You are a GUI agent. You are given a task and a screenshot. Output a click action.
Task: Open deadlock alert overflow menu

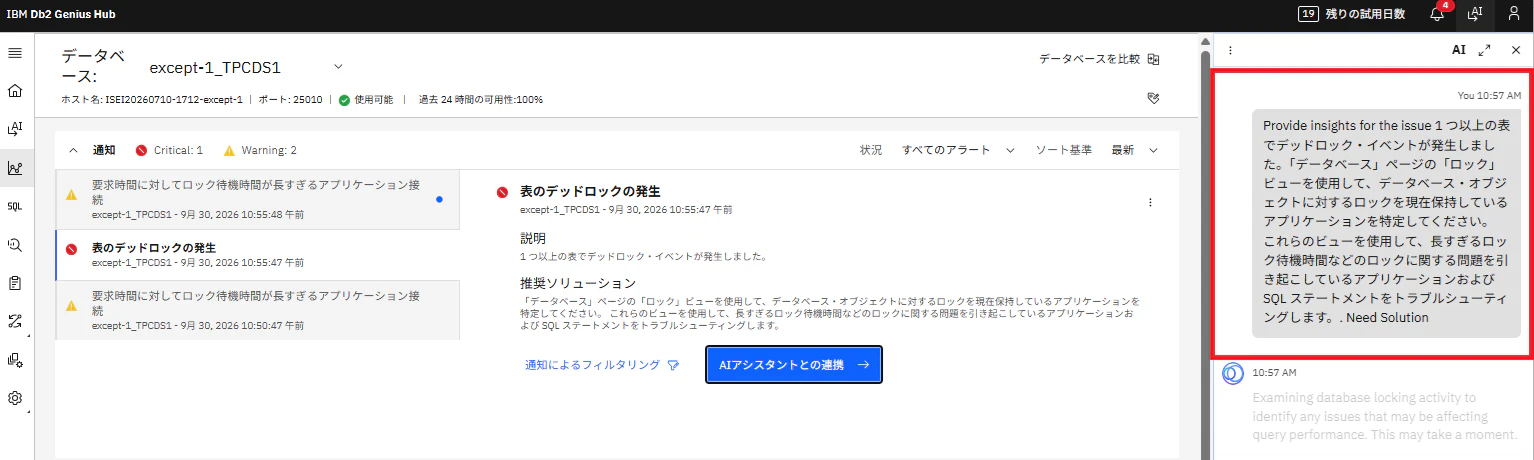pos(1150,202)
